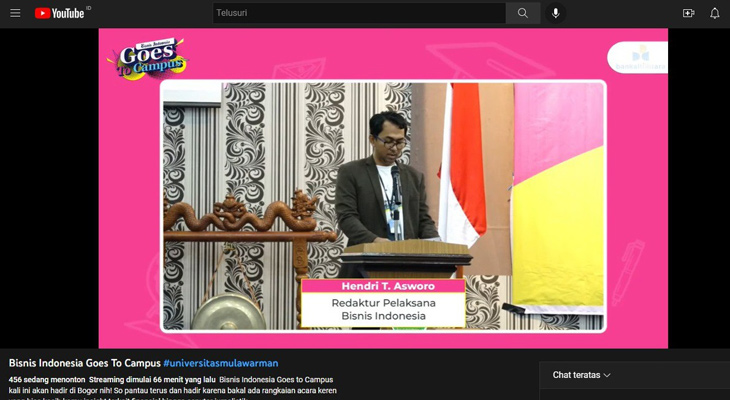
Task: Open the hamburger guide menu
Action: 15,13
